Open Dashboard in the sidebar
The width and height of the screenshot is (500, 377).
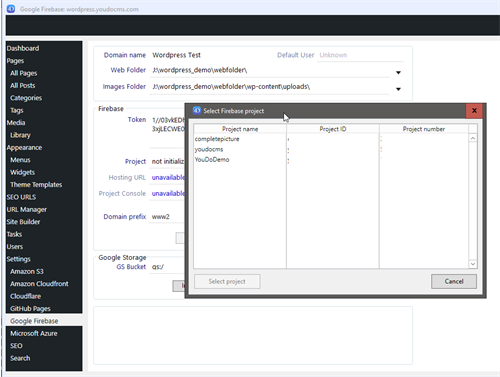pos(23,48)
